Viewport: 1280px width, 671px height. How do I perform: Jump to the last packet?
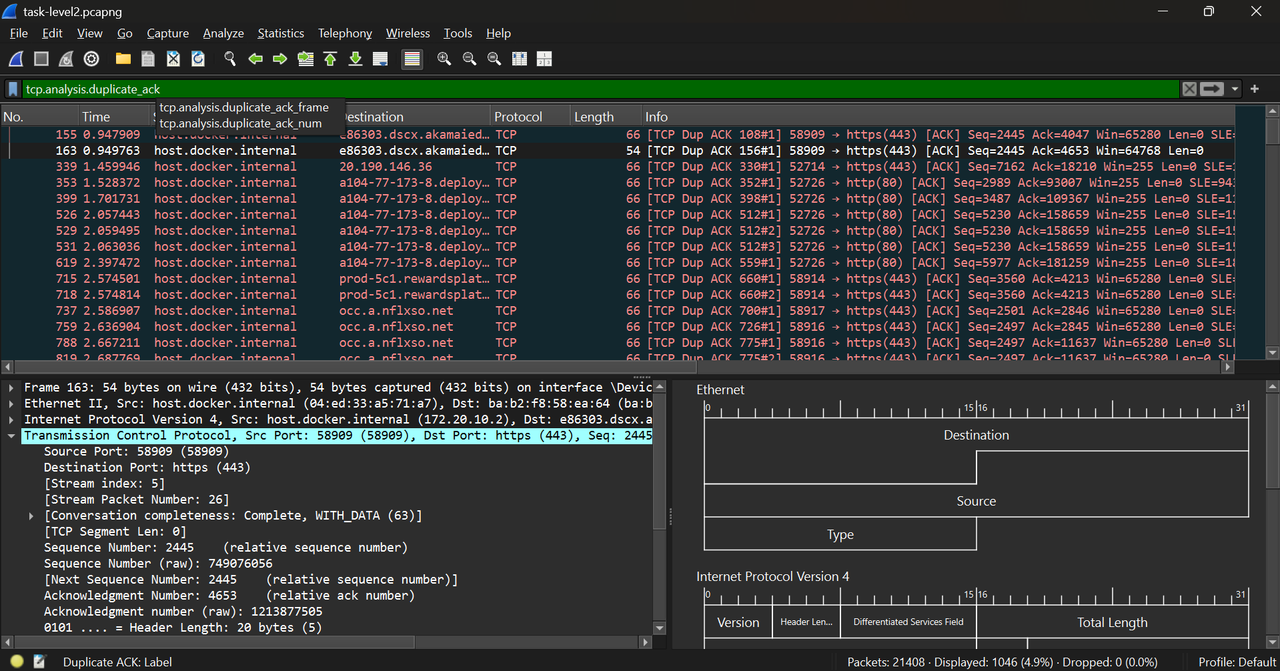tap(355, 59)
